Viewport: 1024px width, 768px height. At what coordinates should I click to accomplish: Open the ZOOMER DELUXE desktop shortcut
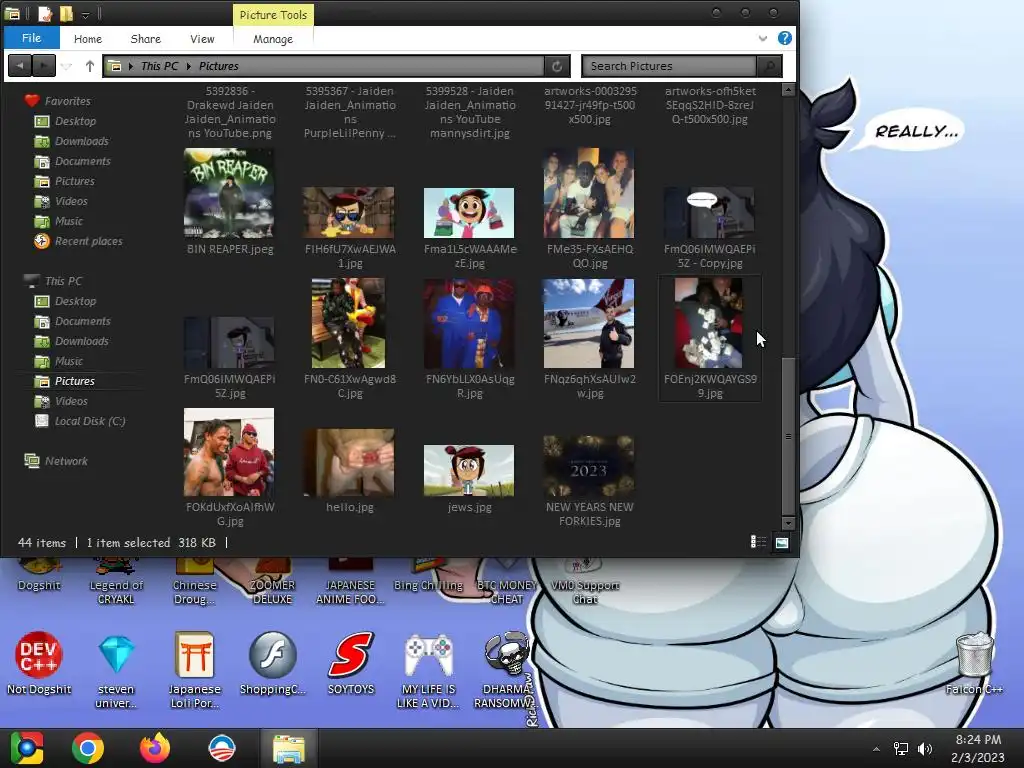(x=272, y=583)
